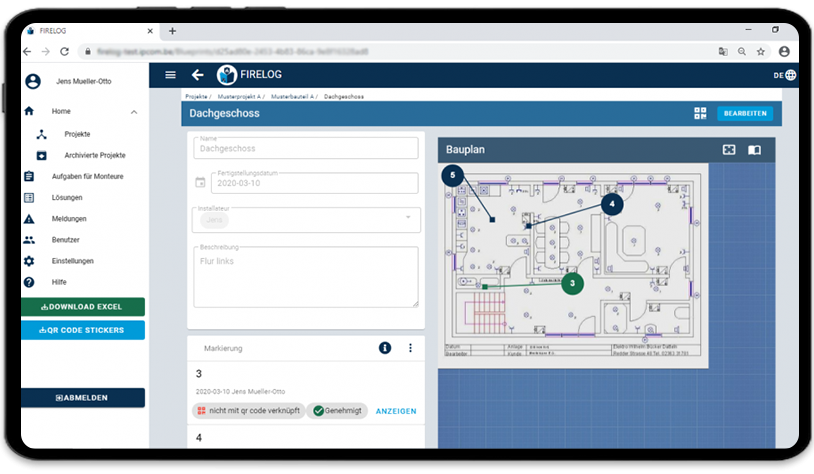Open Lösungen in the sidebar

[67, 198]
